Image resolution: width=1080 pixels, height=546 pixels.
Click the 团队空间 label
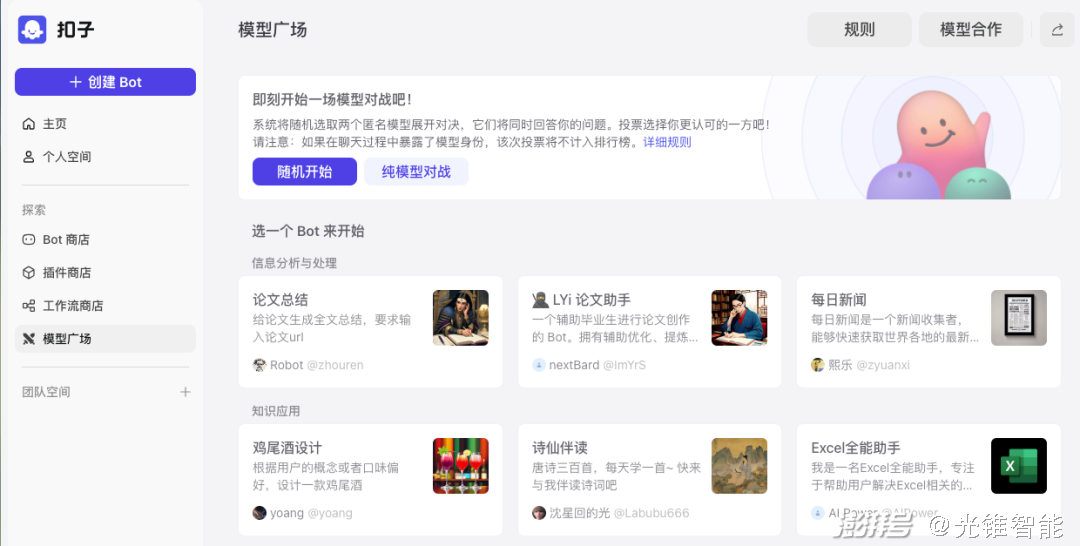(46, 392)
